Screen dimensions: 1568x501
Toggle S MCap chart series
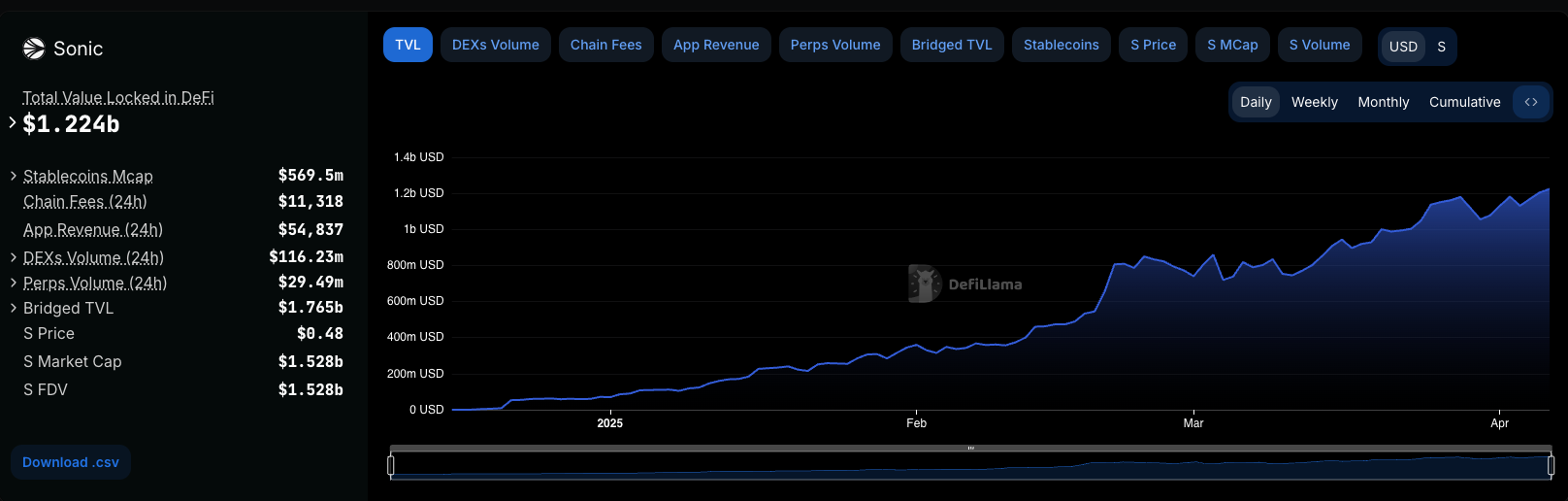(1233, 45)
